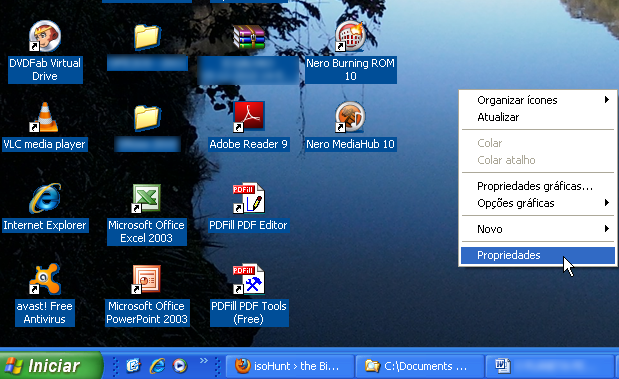619x379 pixels.
Task: Select the Internet Explorer desktop icon
Action: (x=45, y=198)
